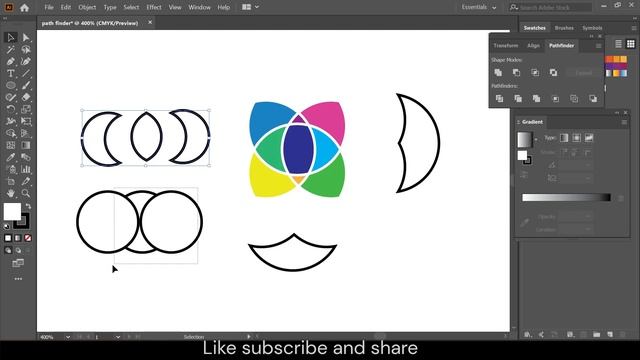Select the Line Segment tool
This screenshot has width=640, height=360.
[x=26, y=73]
